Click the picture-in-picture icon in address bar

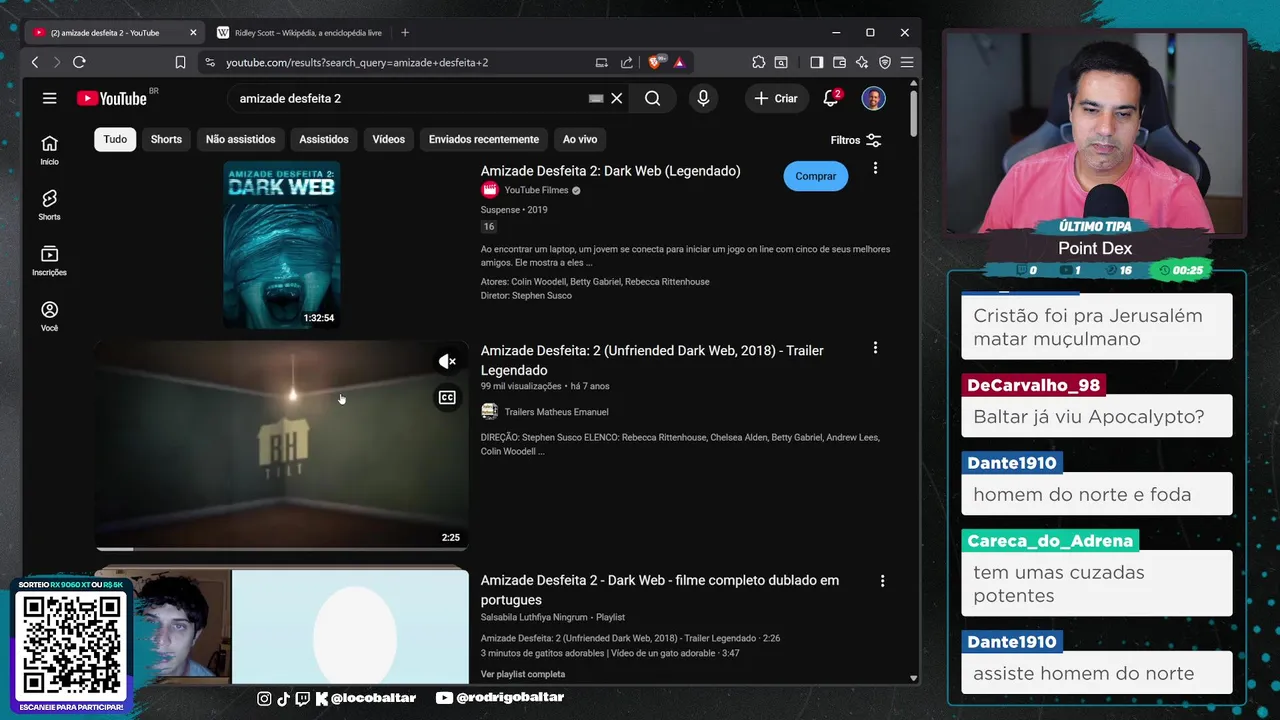[602, 62]
